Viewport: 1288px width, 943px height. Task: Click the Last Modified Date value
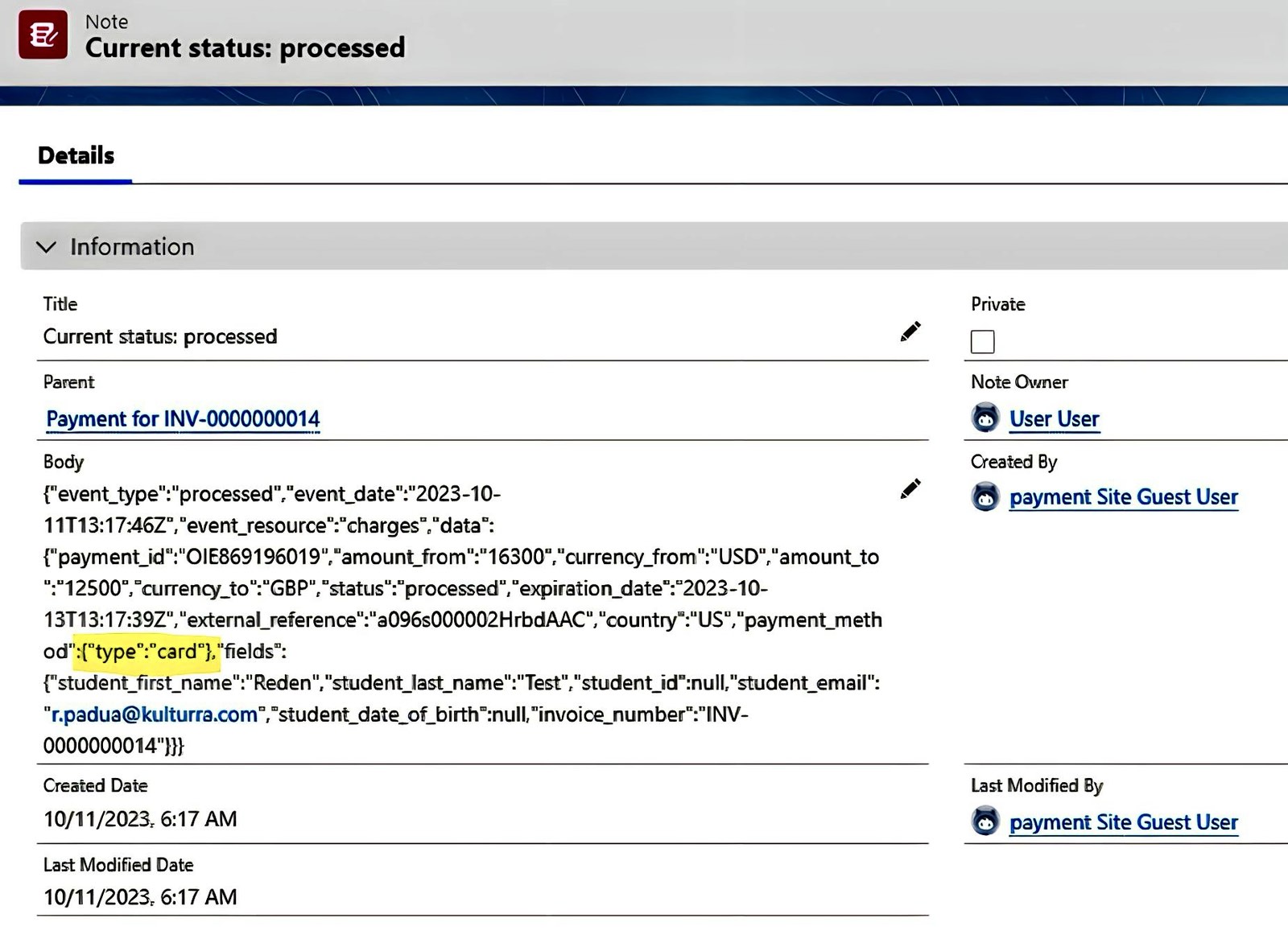coord(140,897)
